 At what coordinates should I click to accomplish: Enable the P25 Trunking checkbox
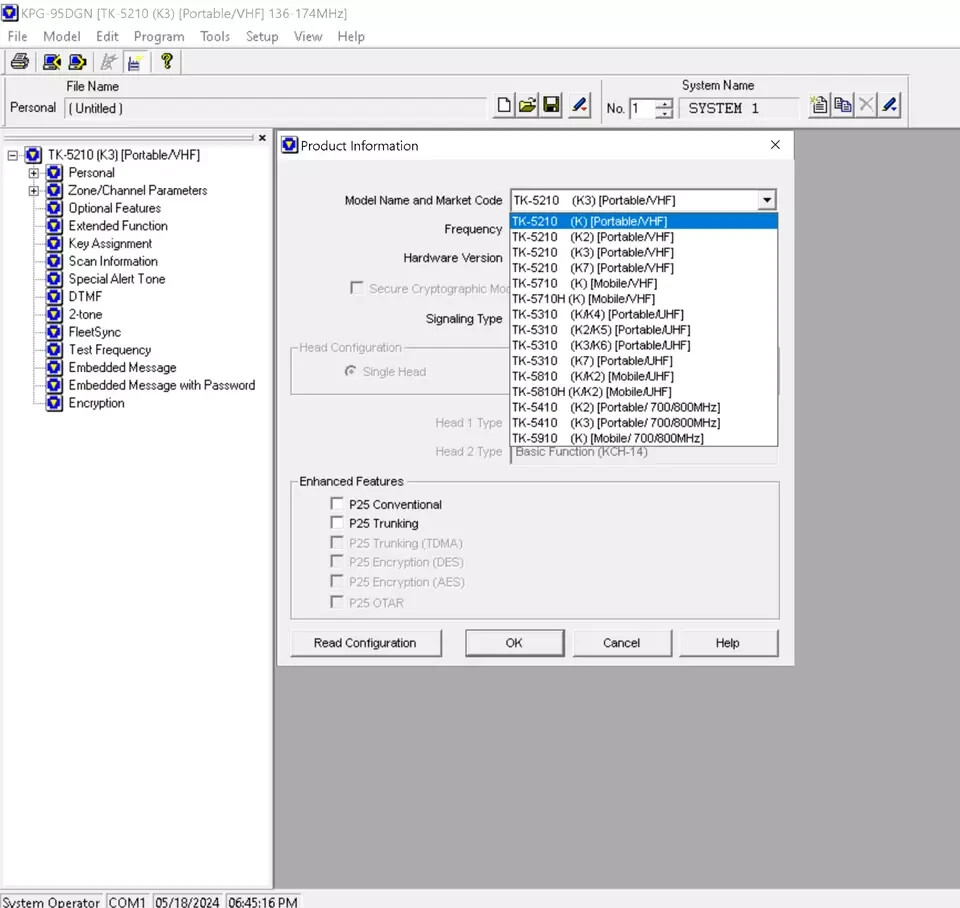tap(337, 524)
